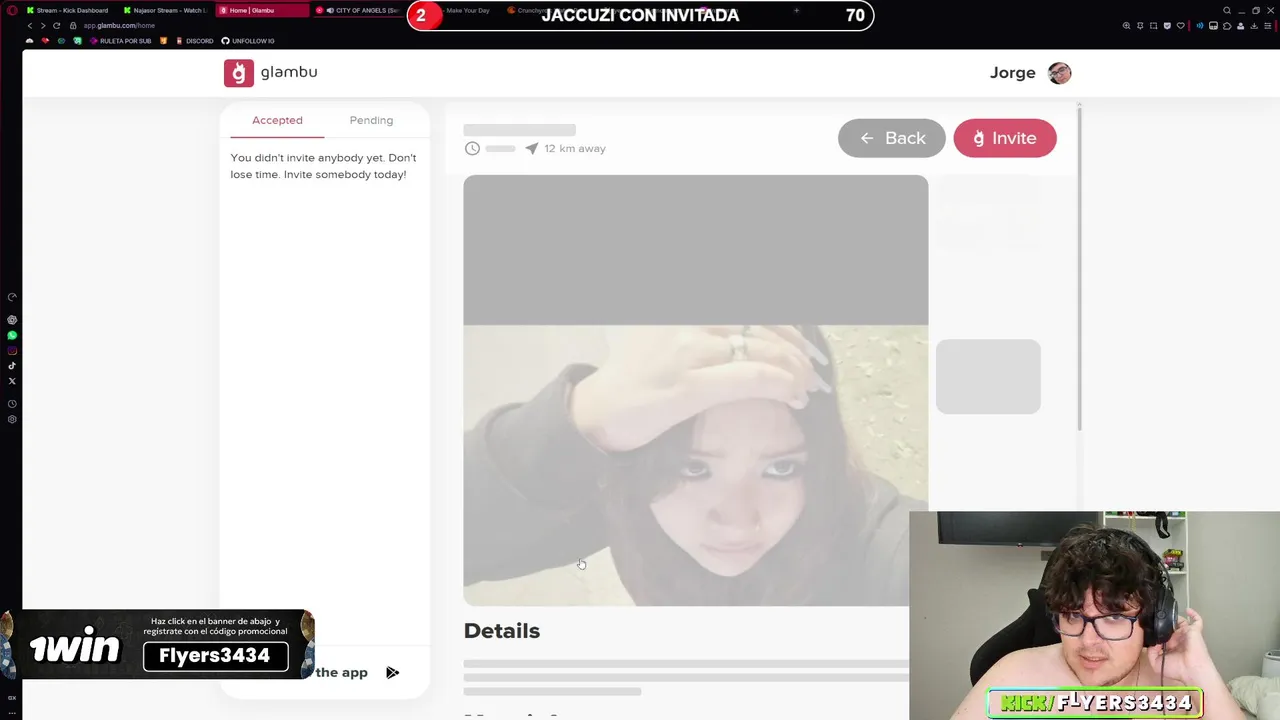Click the Back button
The image size is (1280, 720).
point(891,138)
